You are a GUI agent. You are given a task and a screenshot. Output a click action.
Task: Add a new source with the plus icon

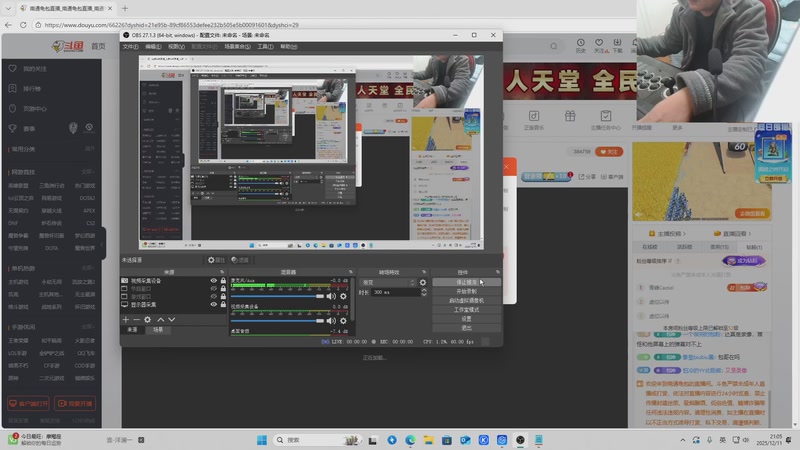click(x=126, y=319)
